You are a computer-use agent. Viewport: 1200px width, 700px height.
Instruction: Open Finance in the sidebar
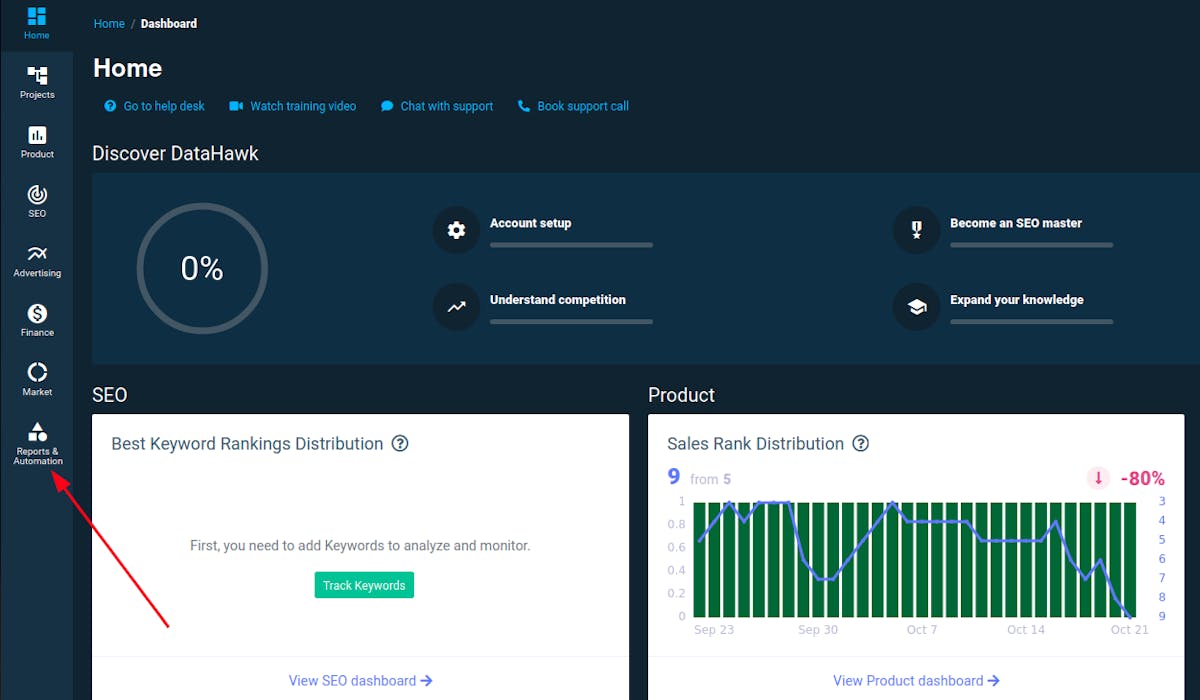(x=37, y=320)
